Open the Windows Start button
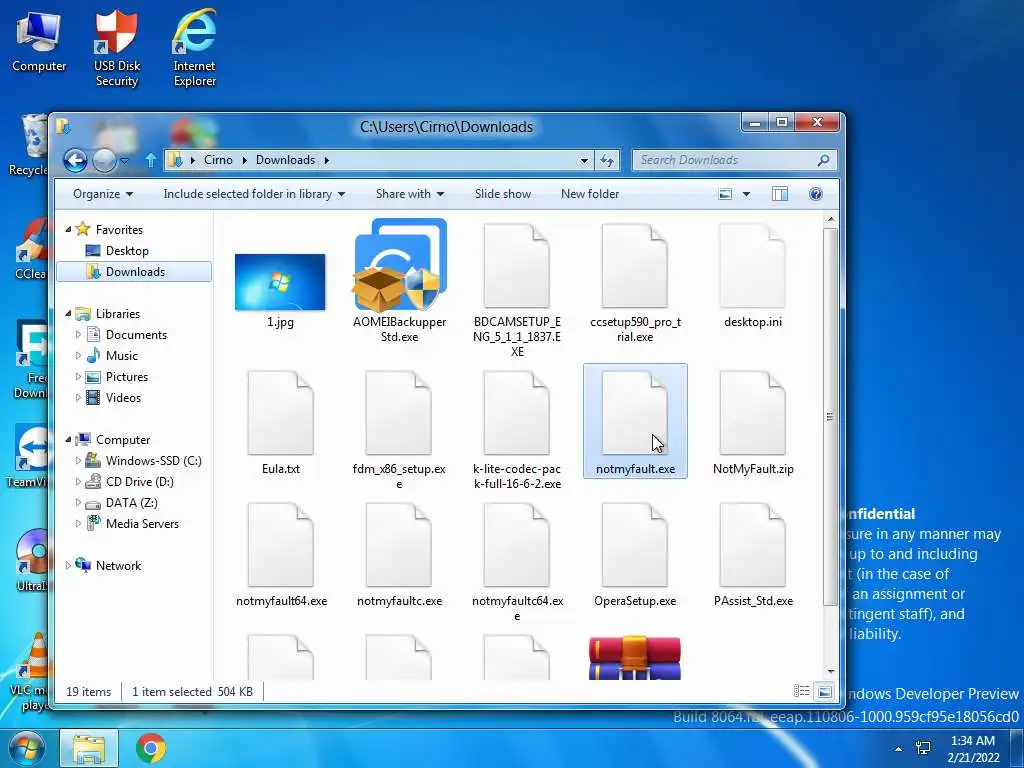Viewport: 1024px width, 768px height. click(25, 748)
